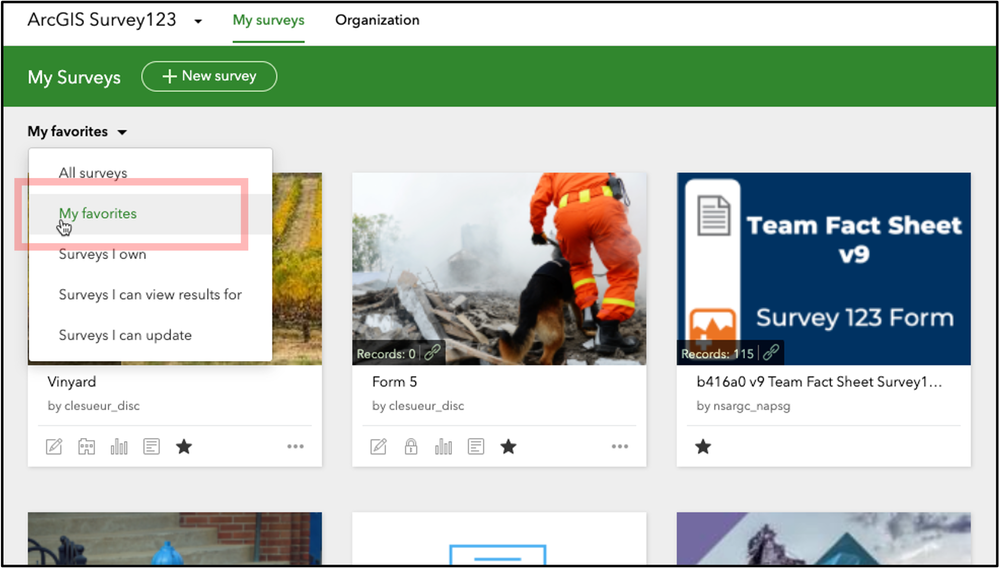Click the Form 5 survey title
The image size is (999, 568).
click(395, 382)
